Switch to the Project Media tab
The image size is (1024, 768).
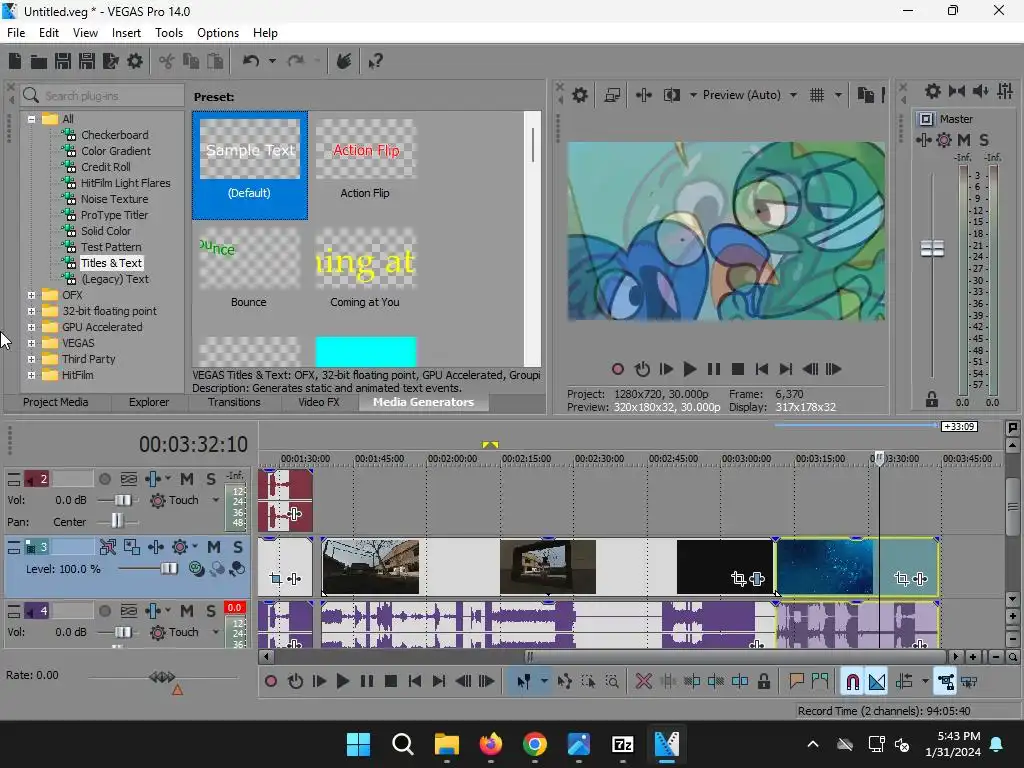point(56,402)
